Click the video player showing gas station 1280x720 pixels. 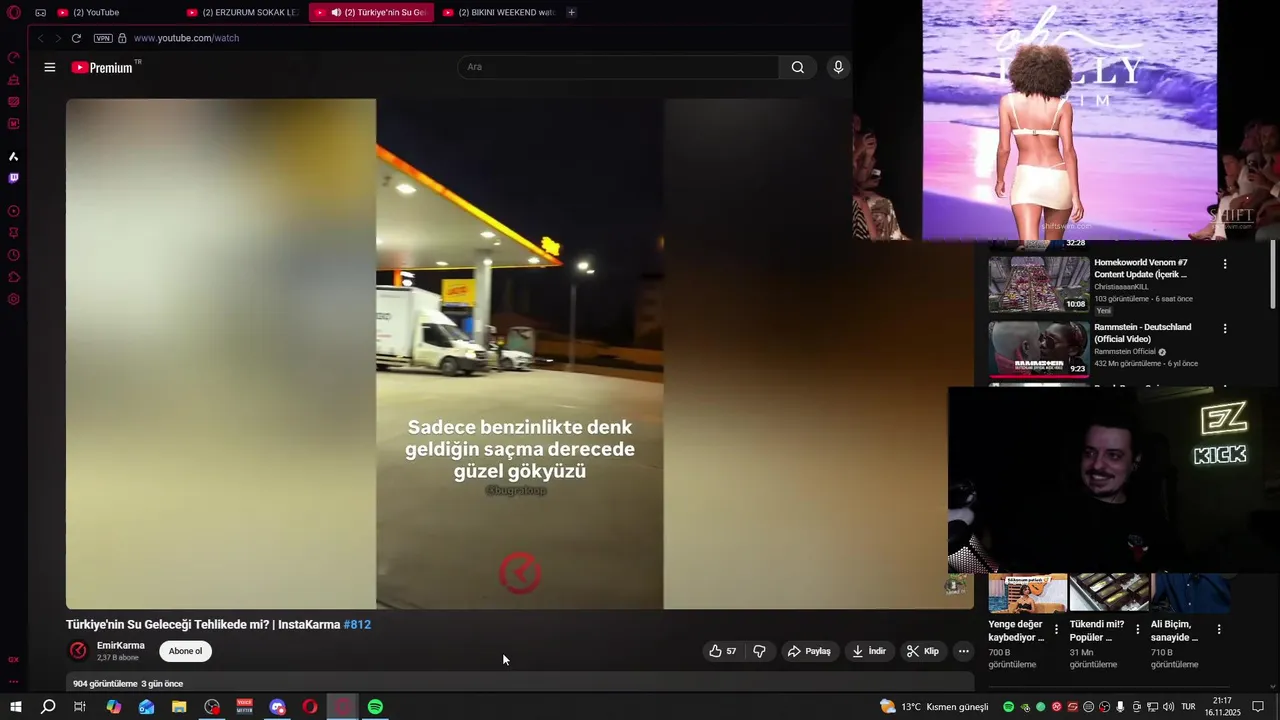(x=519, y=353)
